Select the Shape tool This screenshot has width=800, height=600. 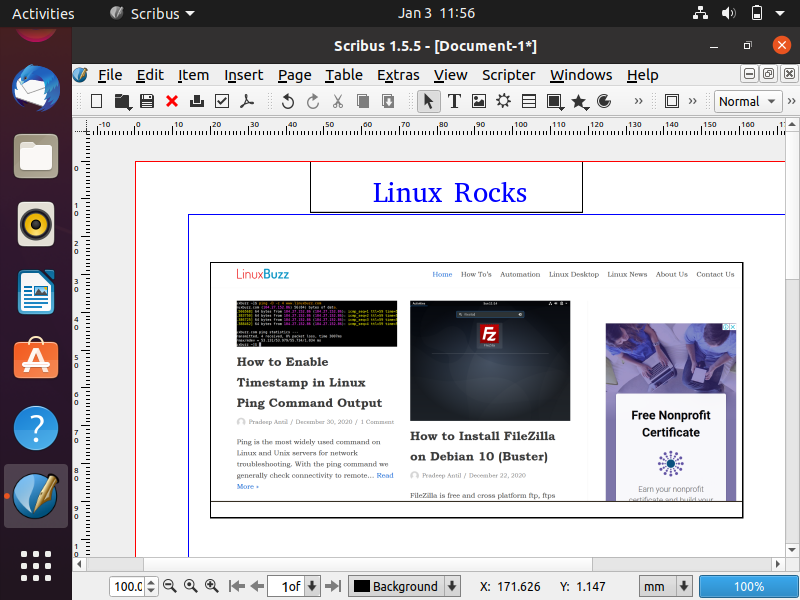[x=555, y=102]
